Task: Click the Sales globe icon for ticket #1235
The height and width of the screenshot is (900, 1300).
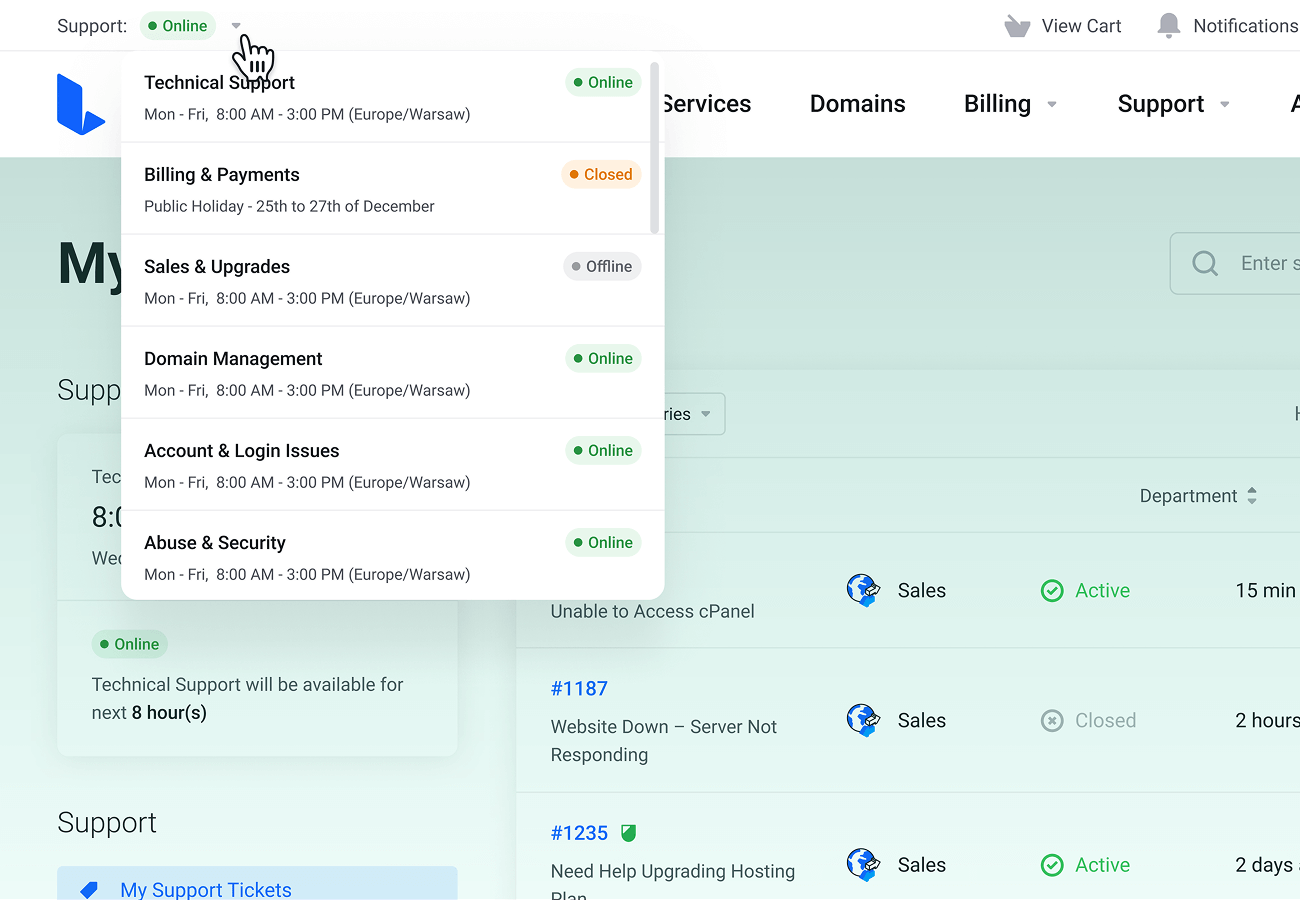Action: pyautogui.click(x=862, y=865)
